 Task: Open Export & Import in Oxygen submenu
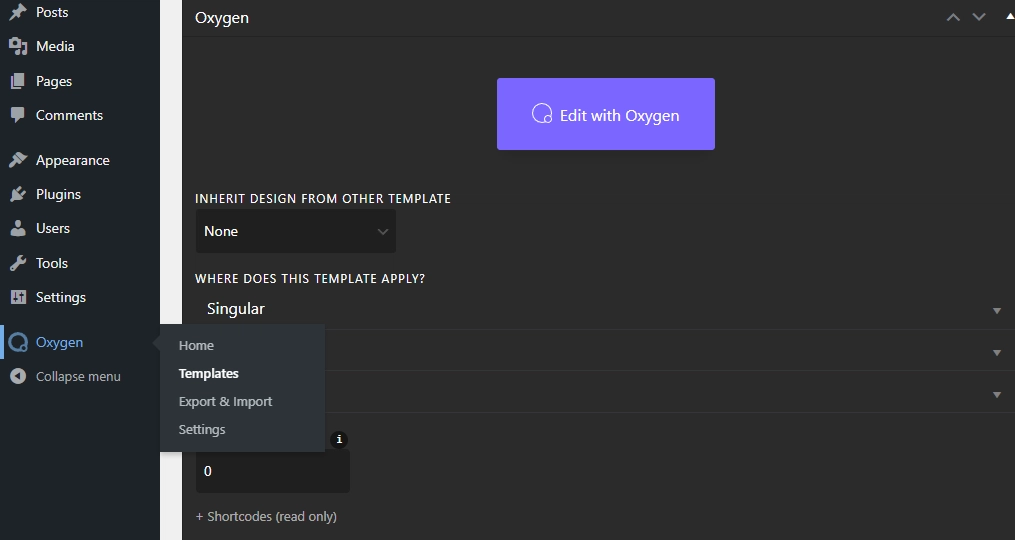pos(225,401)
